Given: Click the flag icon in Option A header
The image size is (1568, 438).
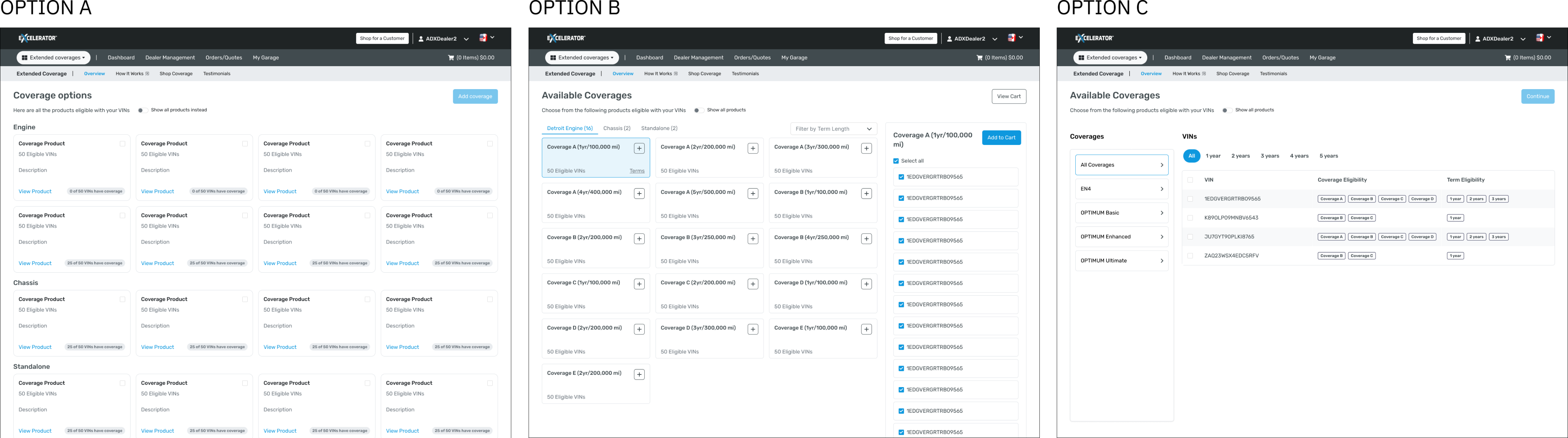Looking at the screenshot, I should 483,38.
